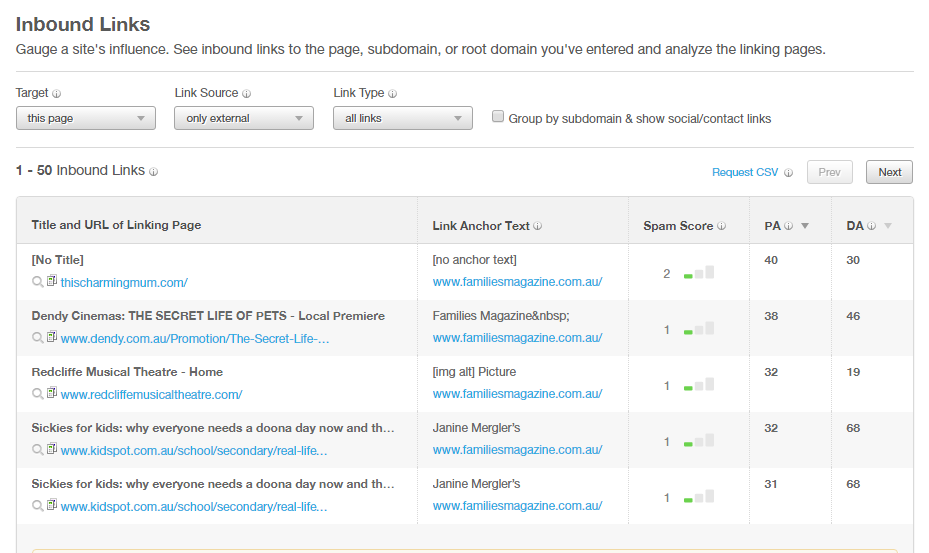Open the Link Source 'only external' dropdown
Image resolution: width=929 pixels, height=553 pixels.
pos(244,118)
